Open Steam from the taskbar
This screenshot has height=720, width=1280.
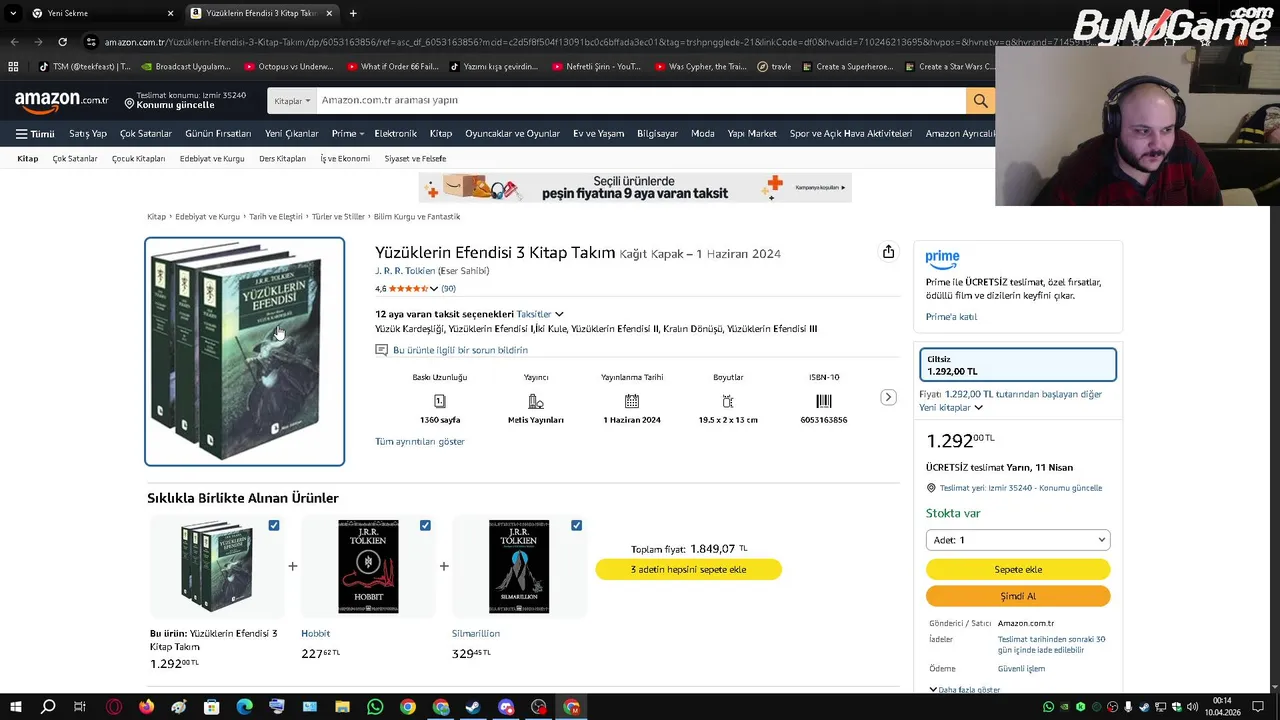473,707
